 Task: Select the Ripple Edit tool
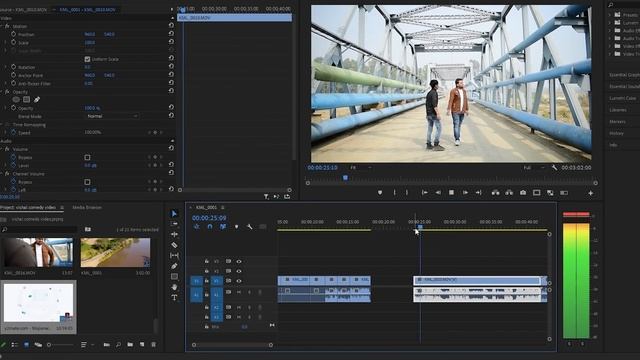tap(174, 234)
